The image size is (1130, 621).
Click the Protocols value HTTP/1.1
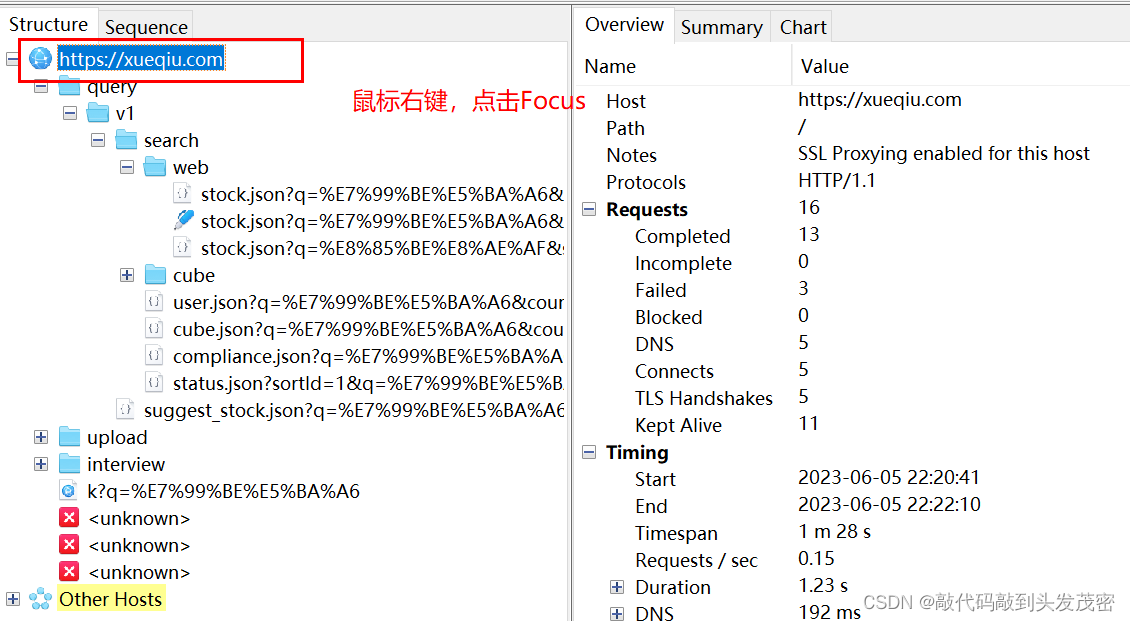pos(837,180)
